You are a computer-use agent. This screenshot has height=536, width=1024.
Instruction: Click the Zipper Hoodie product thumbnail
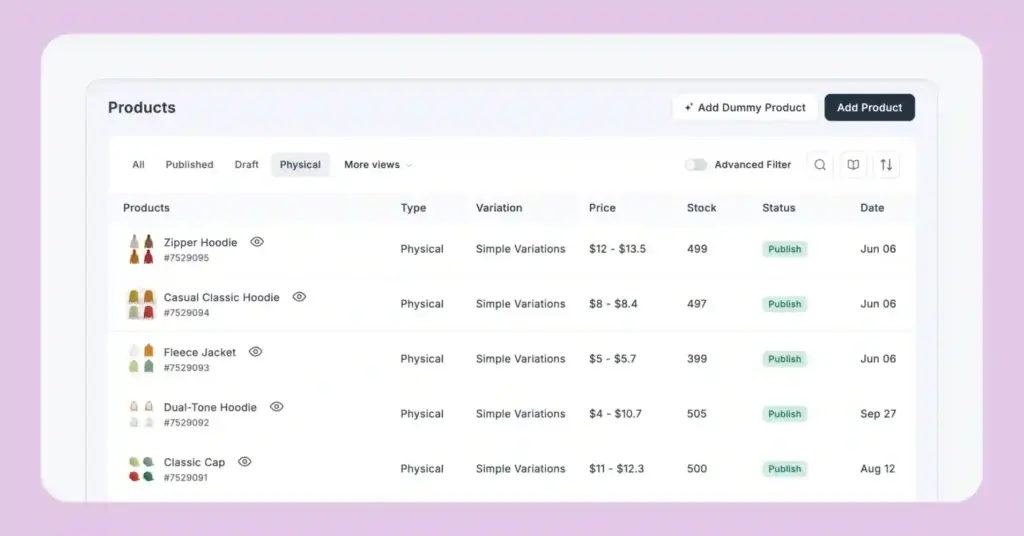[141, 249]
